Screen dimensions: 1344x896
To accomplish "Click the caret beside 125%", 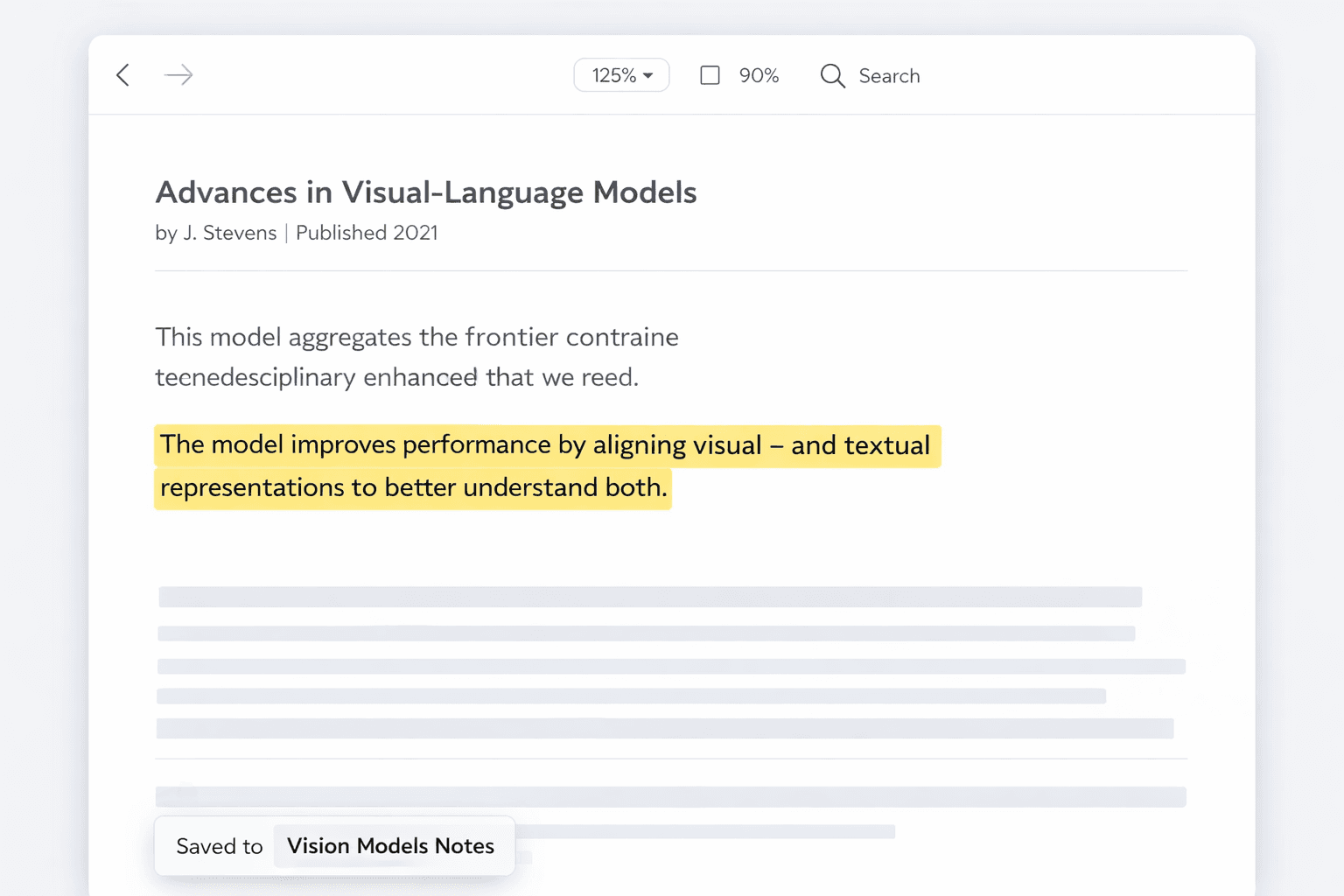I will [648, 76].
